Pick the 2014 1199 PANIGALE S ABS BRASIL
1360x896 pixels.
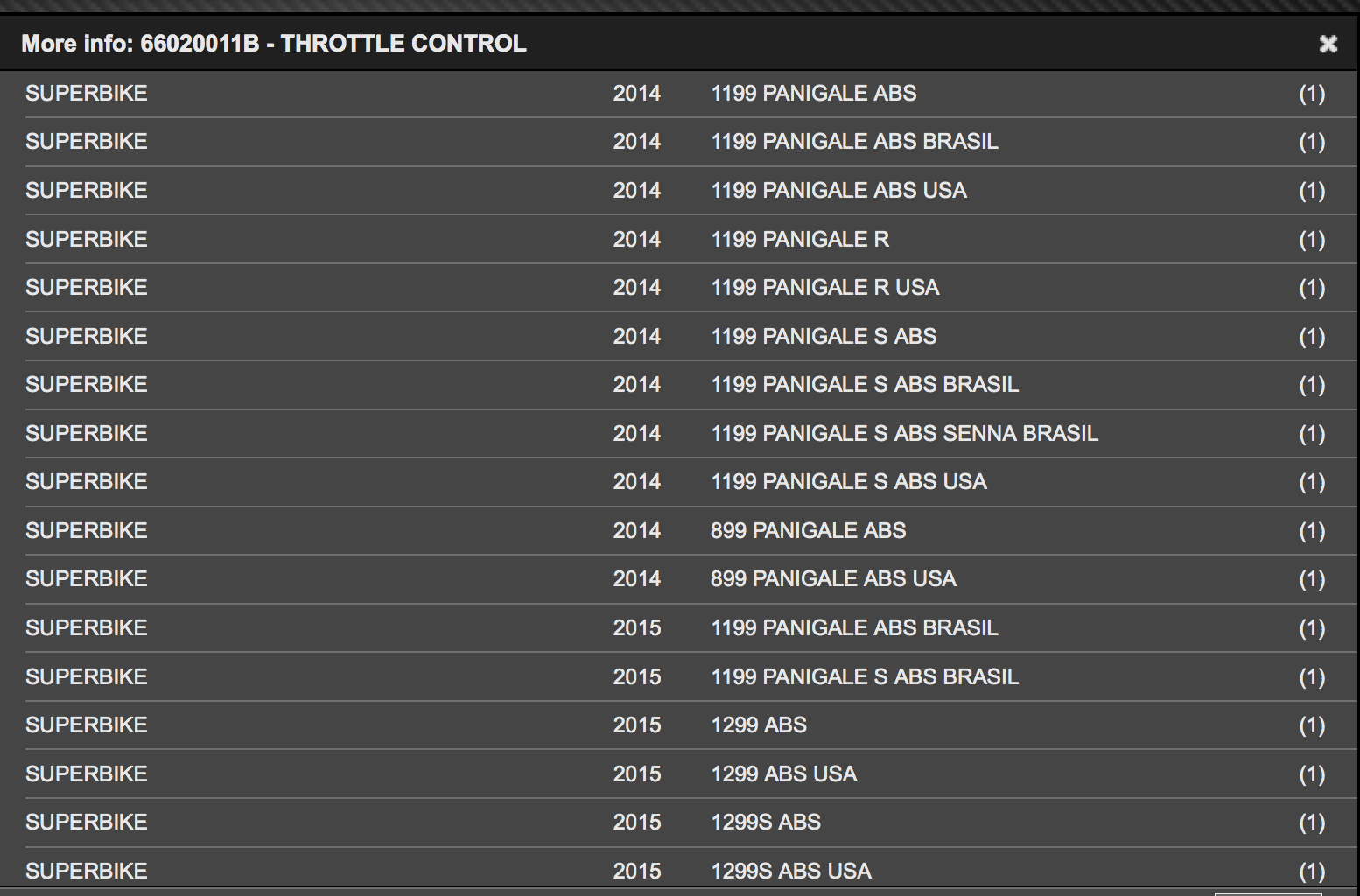click(x=864, y=385)
